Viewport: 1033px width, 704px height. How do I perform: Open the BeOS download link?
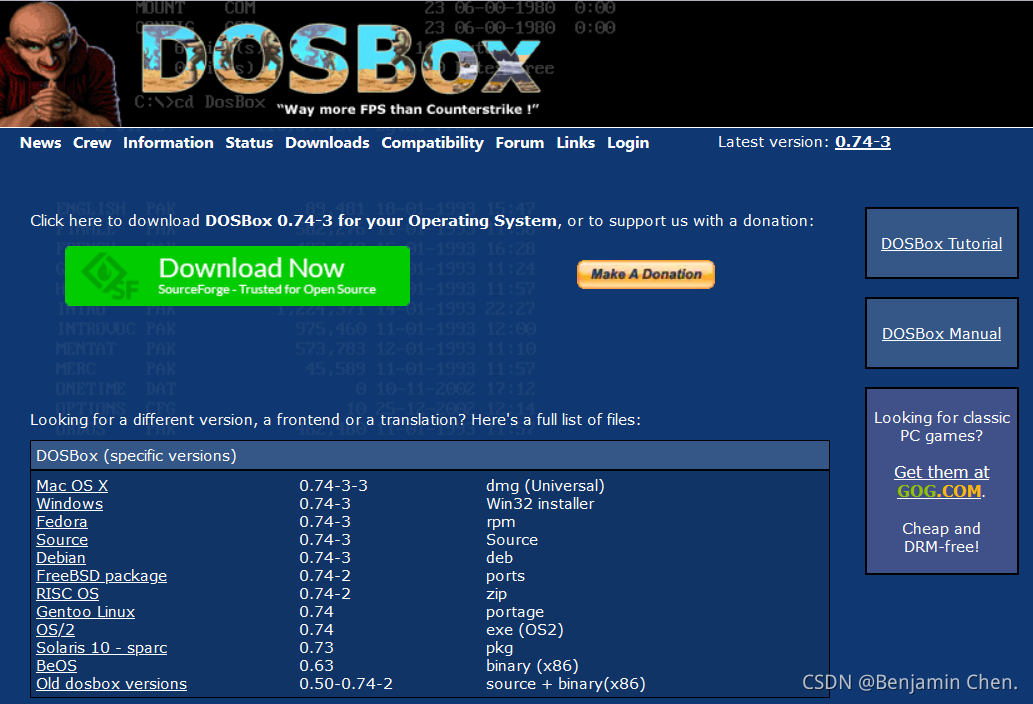56,666
